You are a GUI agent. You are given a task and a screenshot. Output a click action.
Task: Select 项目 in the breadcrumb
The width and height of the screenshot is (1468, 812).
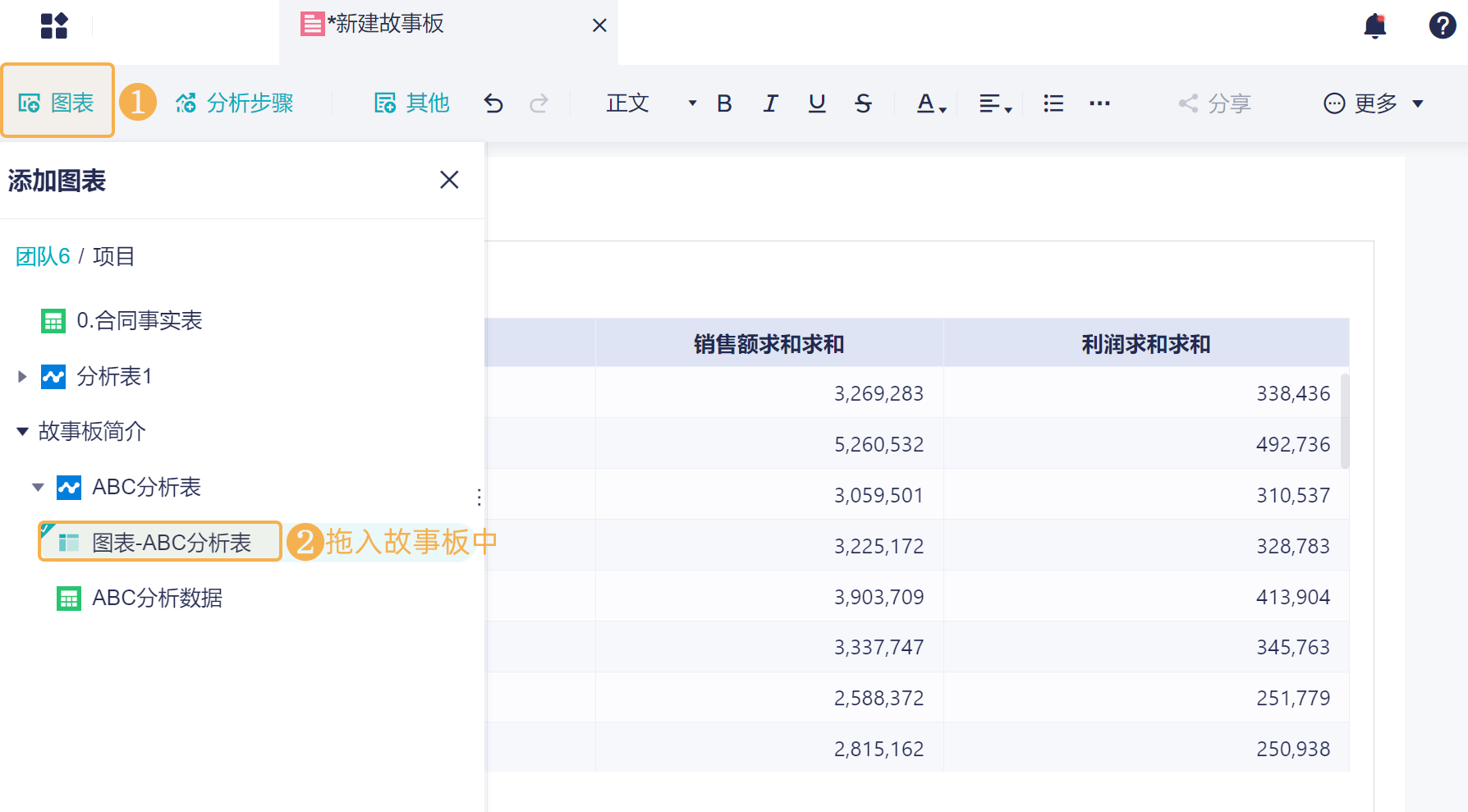point(113,256)
